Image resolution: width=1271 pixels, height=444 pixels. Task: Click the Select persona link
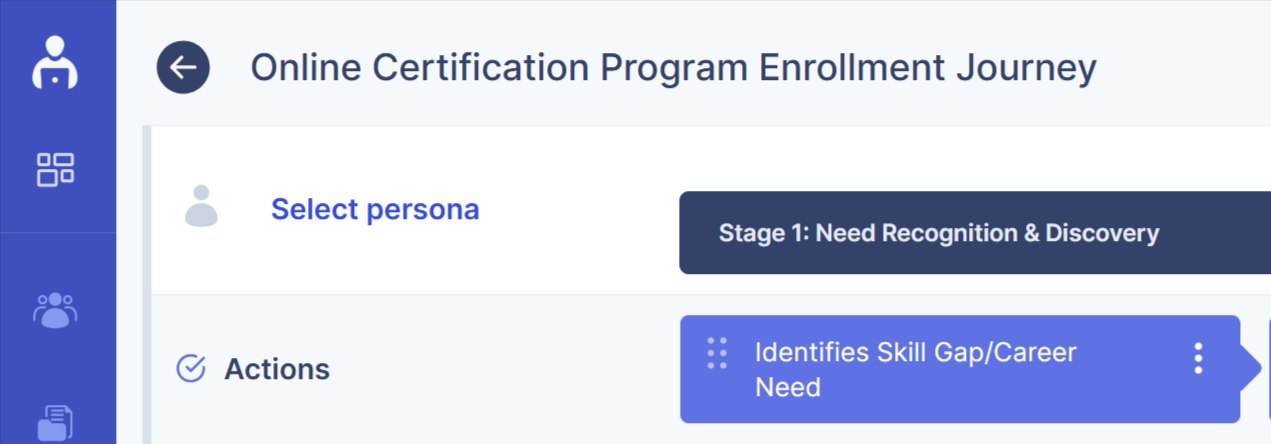point(375,210)
